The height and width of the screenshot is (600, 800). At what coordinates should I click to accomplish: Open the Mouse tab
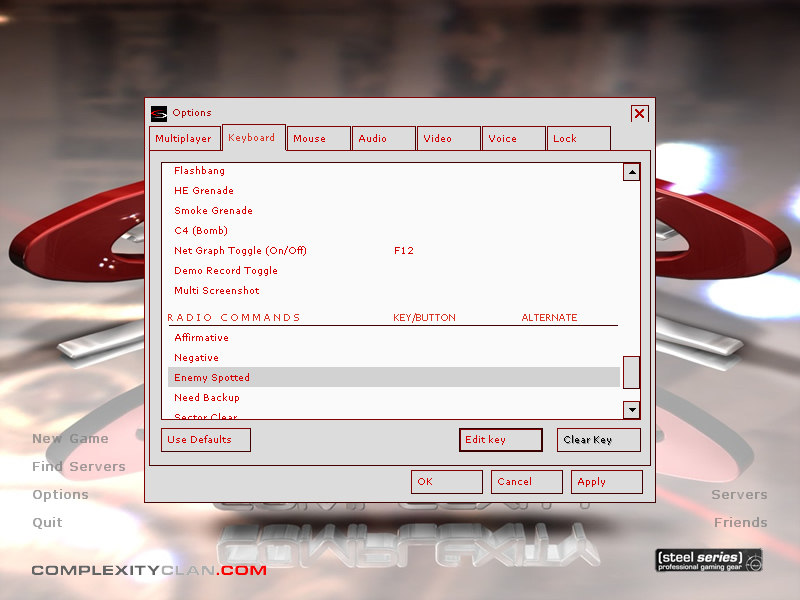point(320,139)
